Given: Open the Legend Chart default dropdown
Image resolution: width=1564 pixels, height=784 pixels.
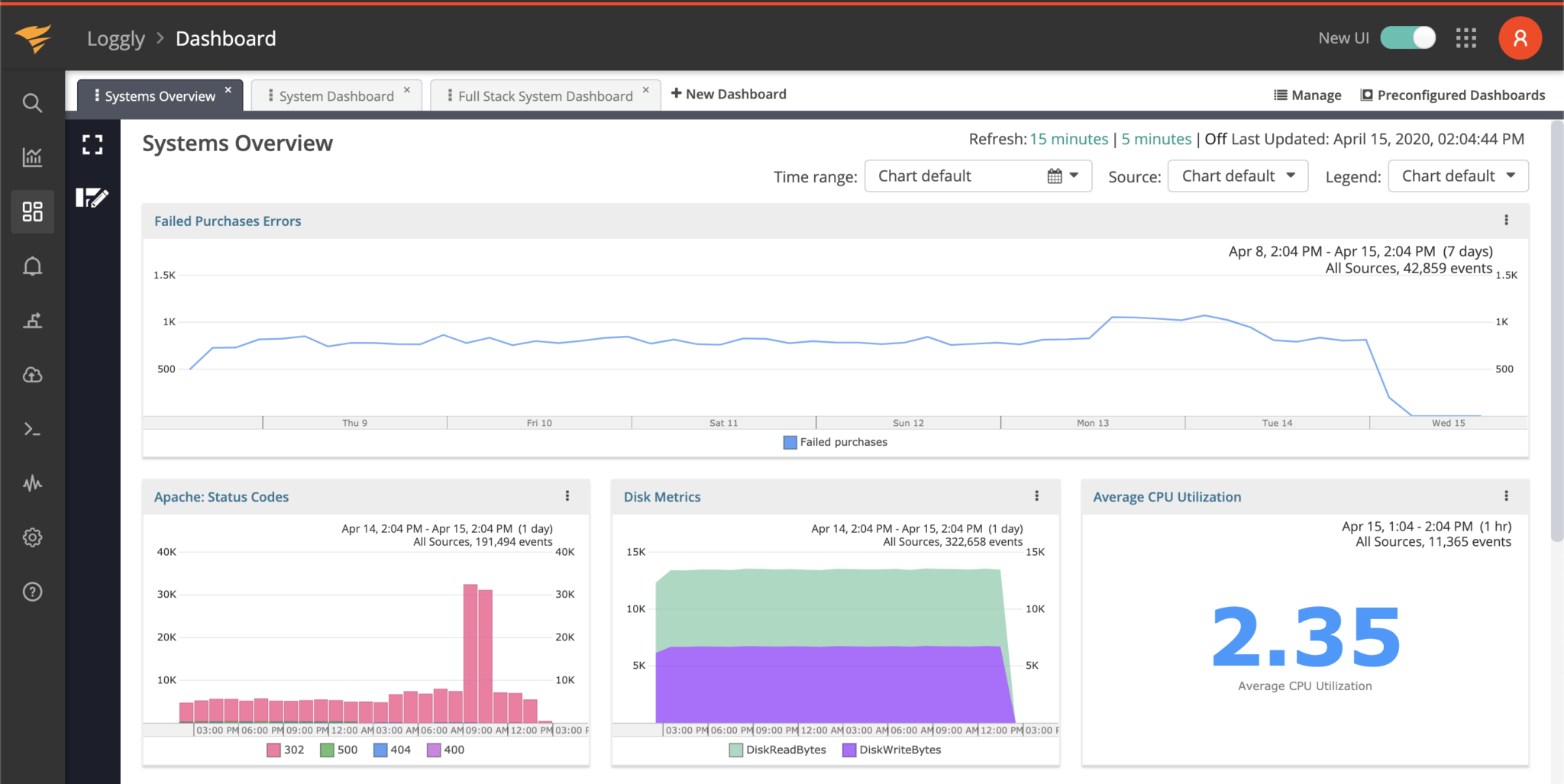Looking at the screenshot, I should pos(1457,176).
